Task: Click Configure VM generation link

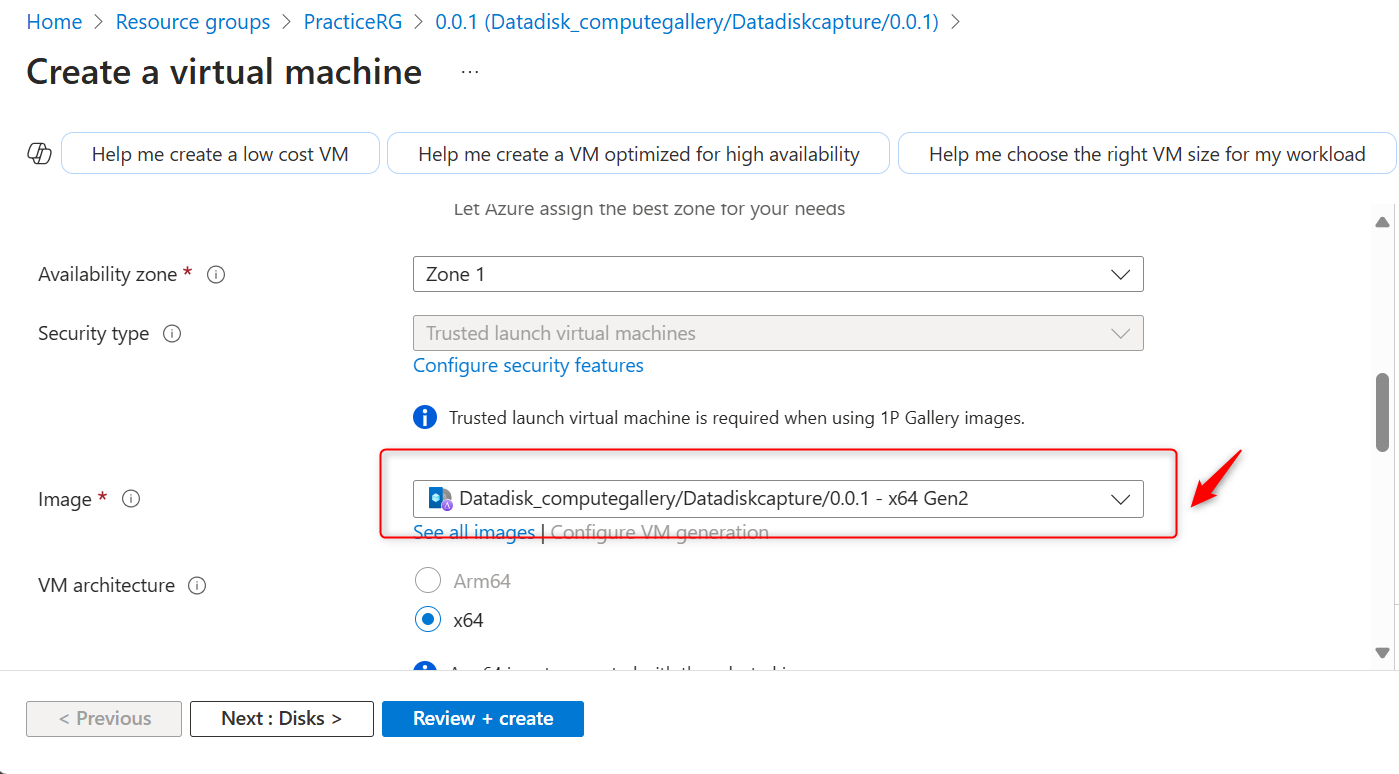Action: 660,533
